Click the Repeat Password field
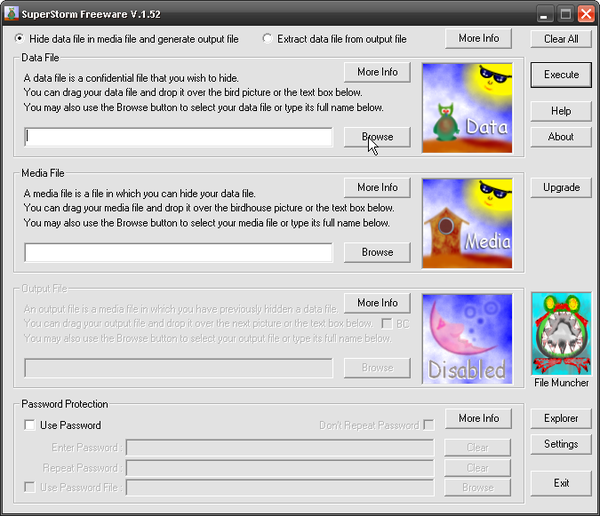 click(x=280, y=468)
